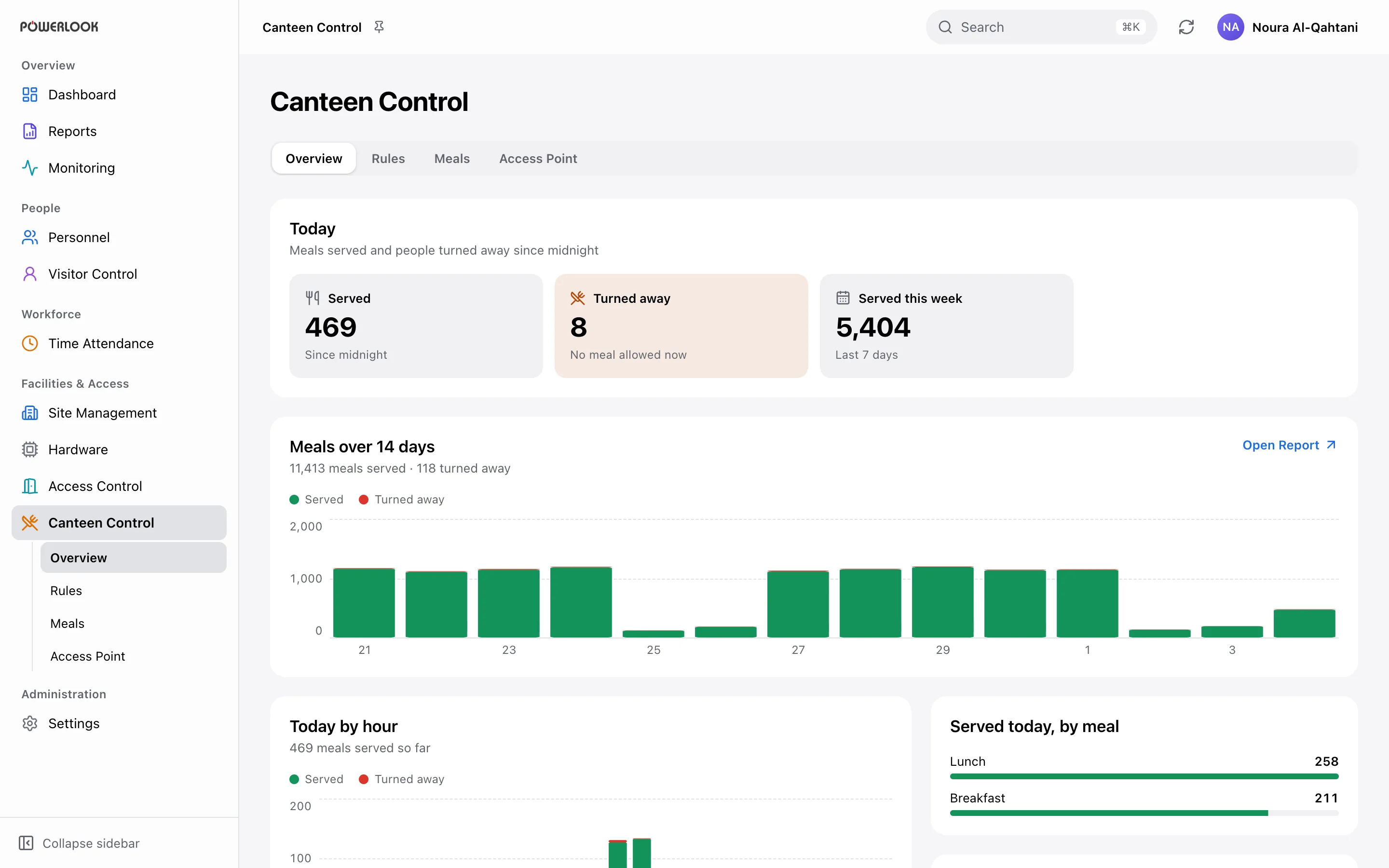Click the Breakfast progress bar
The height and width of the screenshot is (868, 1389).
pyautogui.click(x=1144, y=814)
